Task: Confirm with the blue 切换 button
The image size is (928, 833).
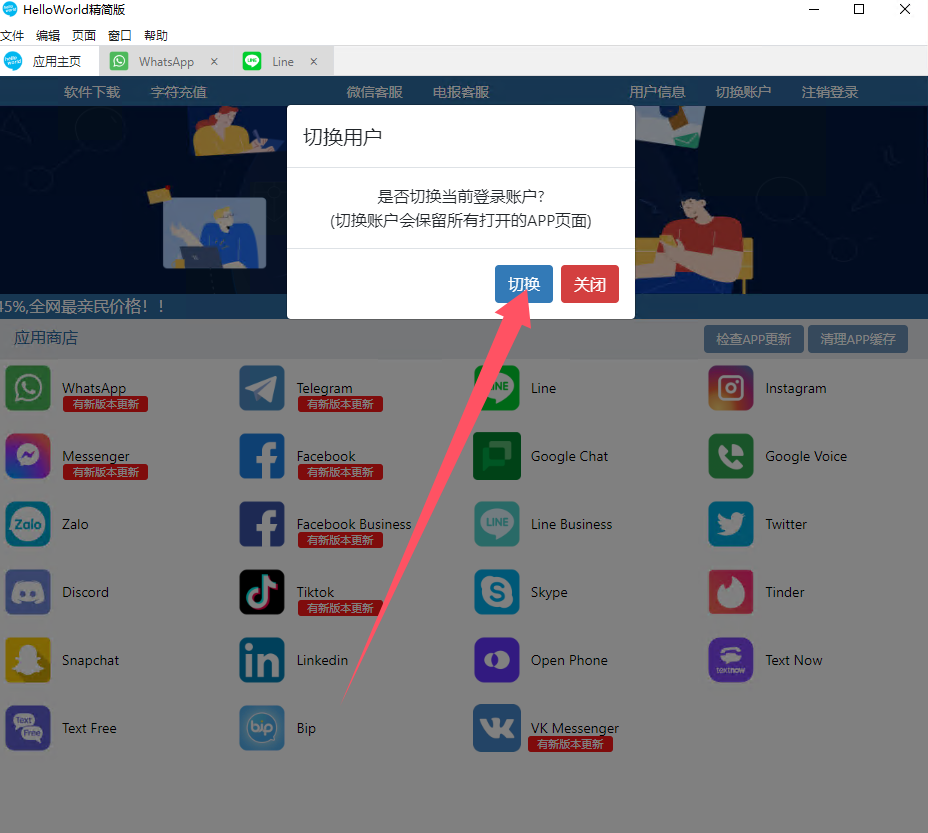Action: tap(524, 284)
